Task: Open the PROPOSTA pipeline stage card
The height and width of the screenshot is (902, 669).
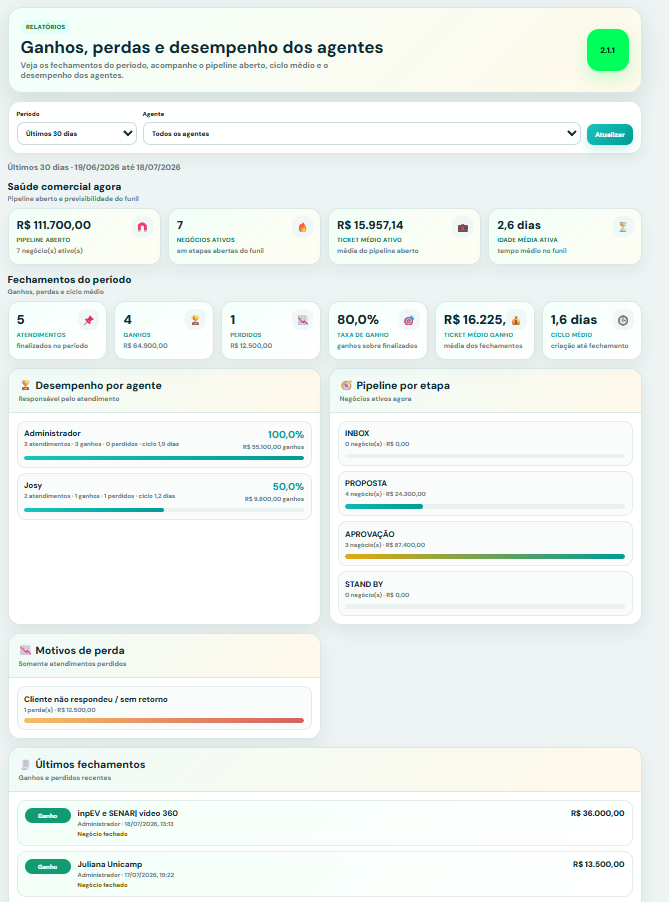Action: pos(485,494)
